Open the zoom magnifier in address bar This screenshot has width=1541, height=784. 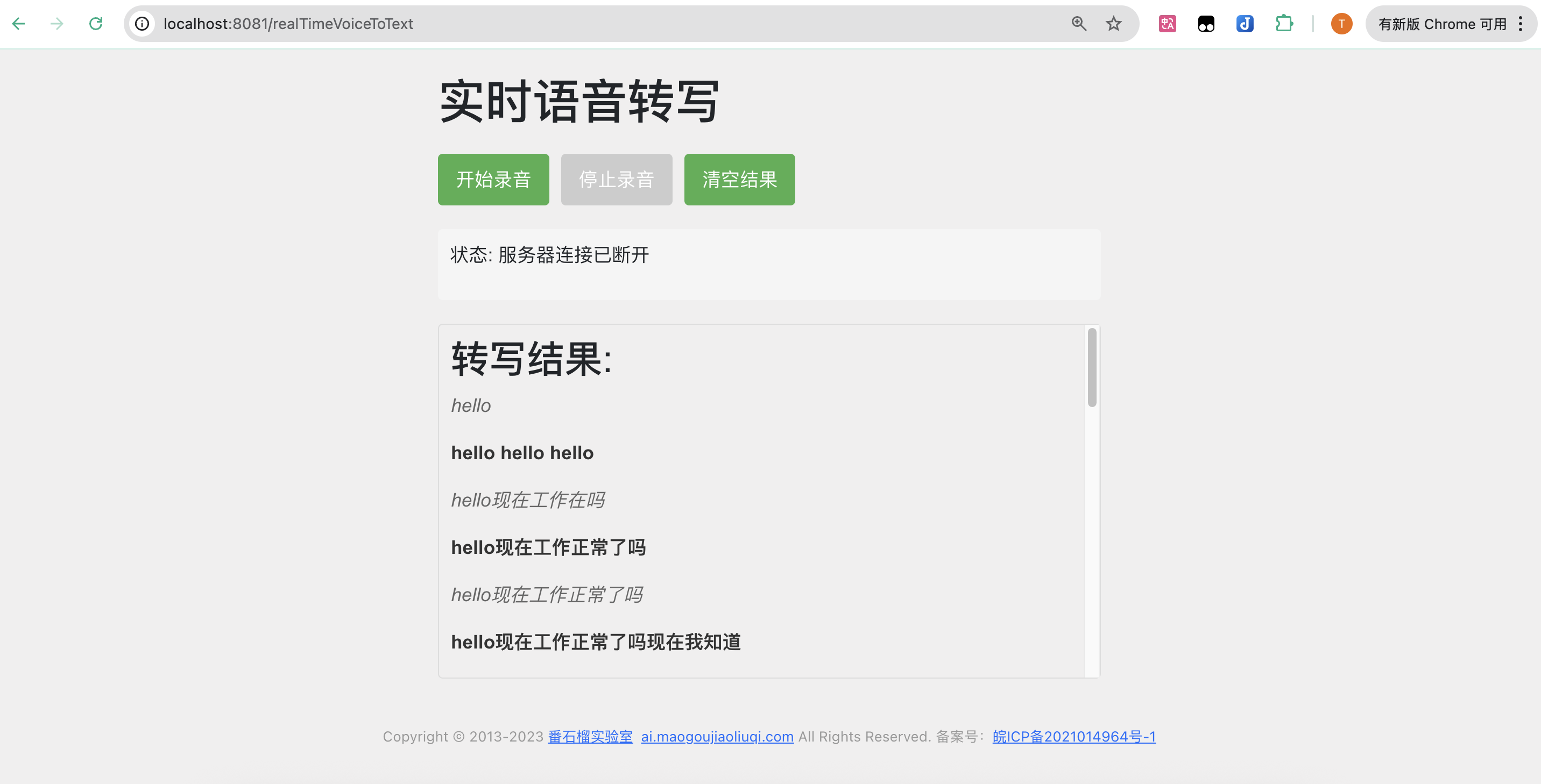point(1079,24)
